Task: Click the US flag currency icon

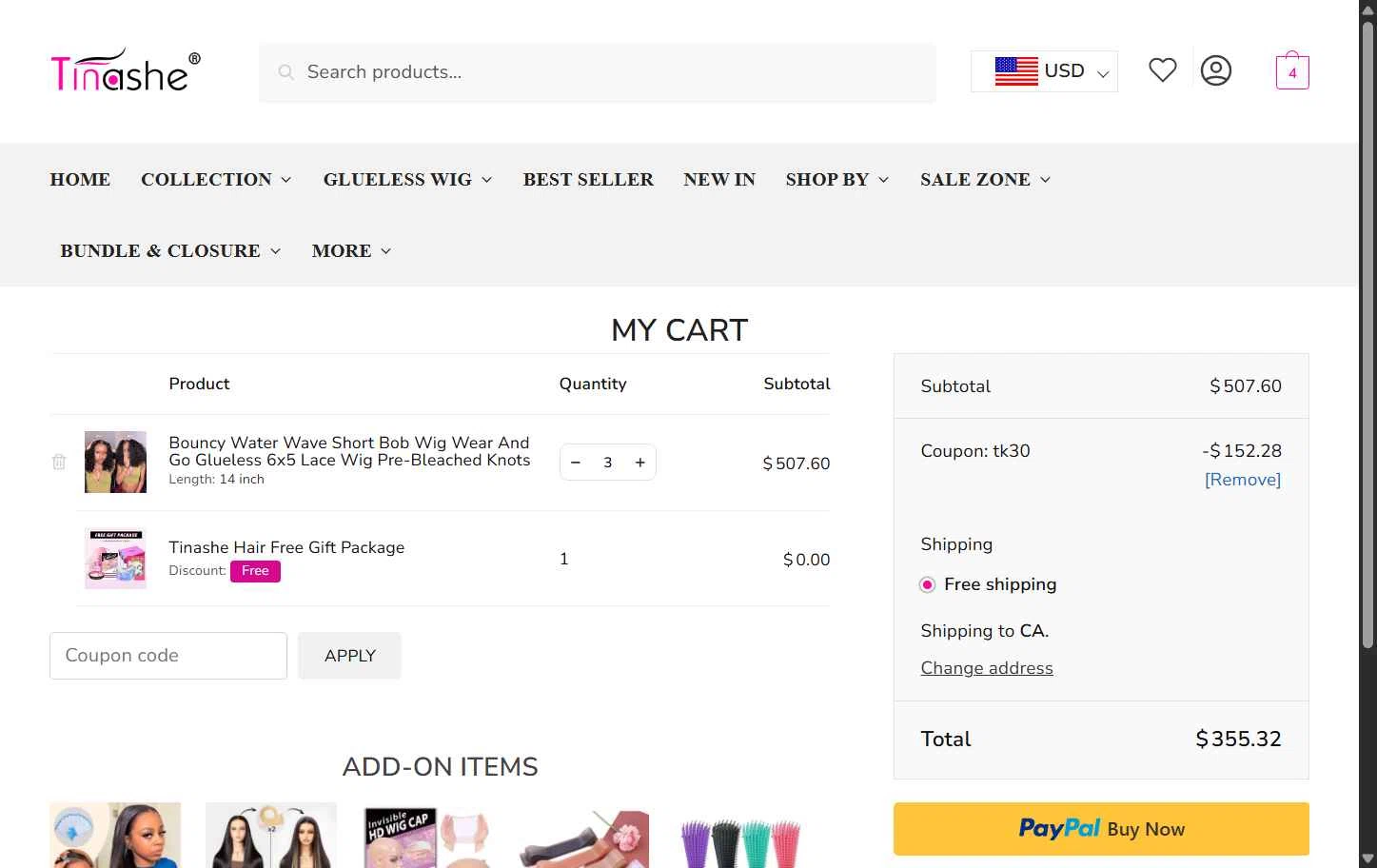Action: click(x=1016, y=71)
